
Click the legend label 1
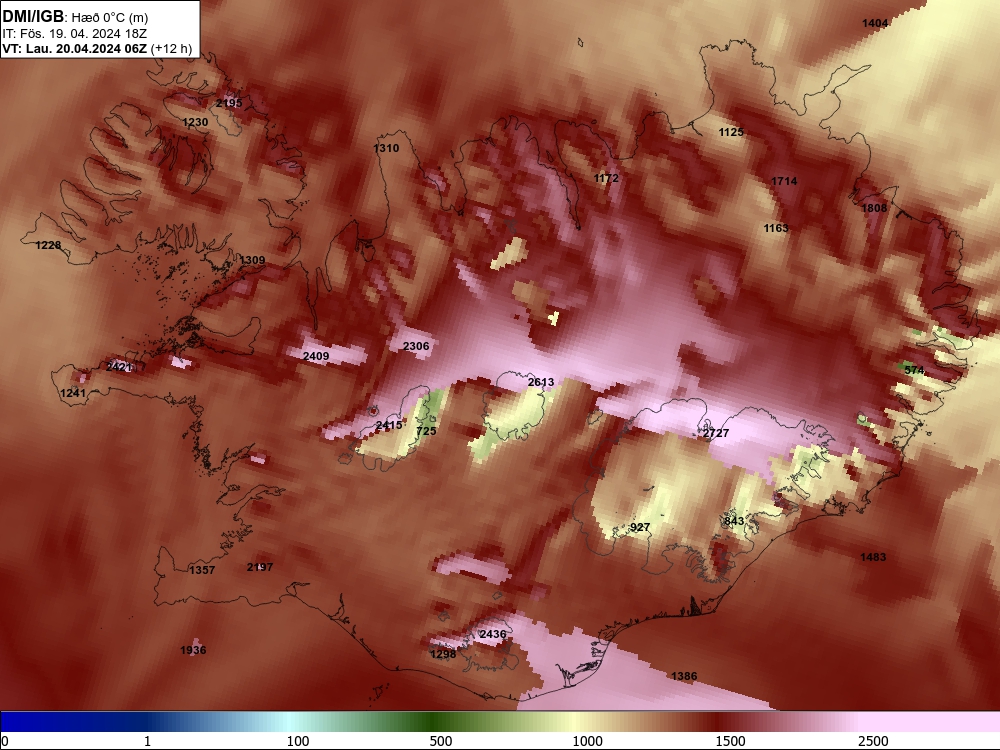pos(147,741)
